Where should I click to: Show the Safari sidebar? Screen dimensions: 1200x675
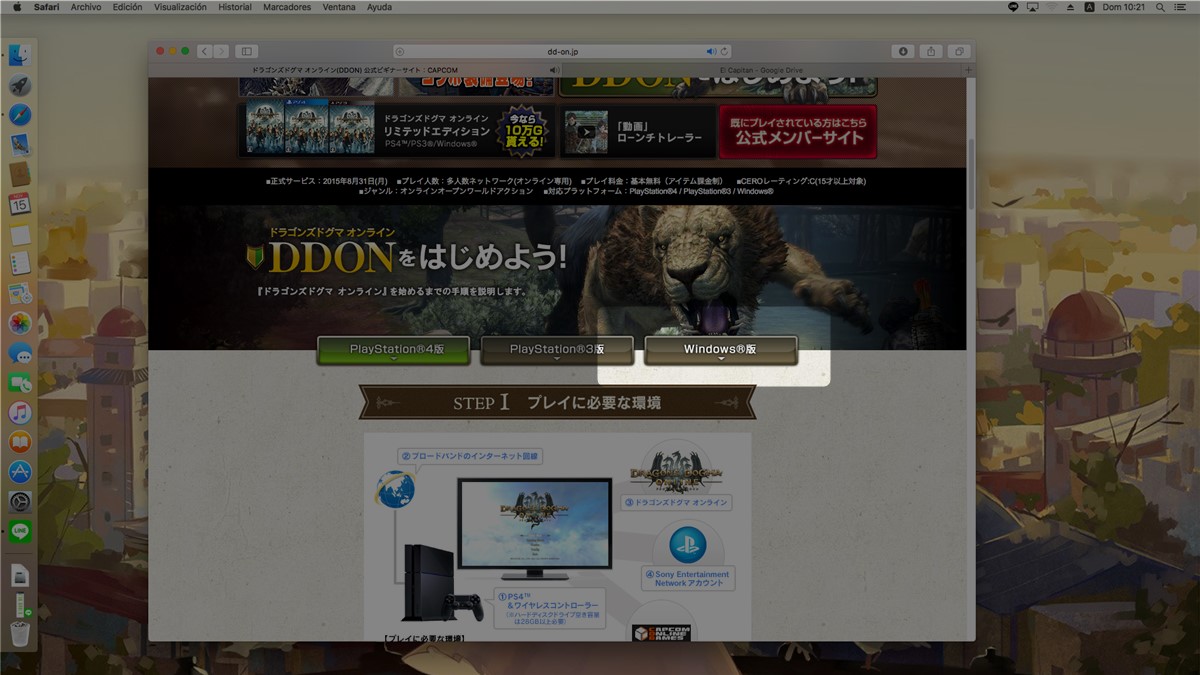click(x=246, y=51)
